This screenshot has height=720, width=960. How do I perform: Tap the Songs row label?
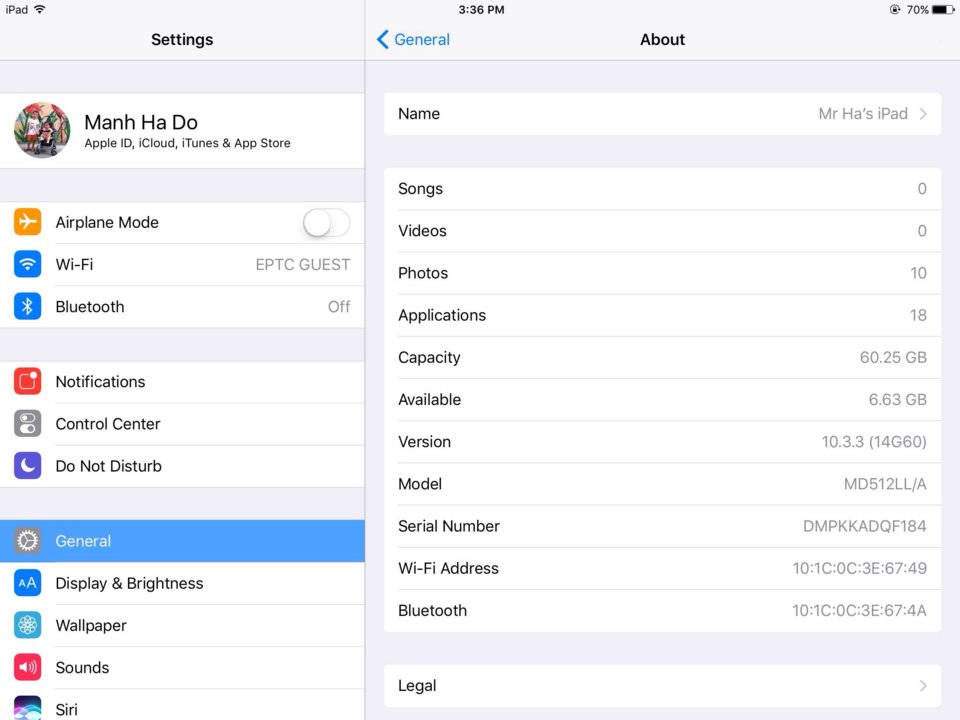tap(420, 189)
